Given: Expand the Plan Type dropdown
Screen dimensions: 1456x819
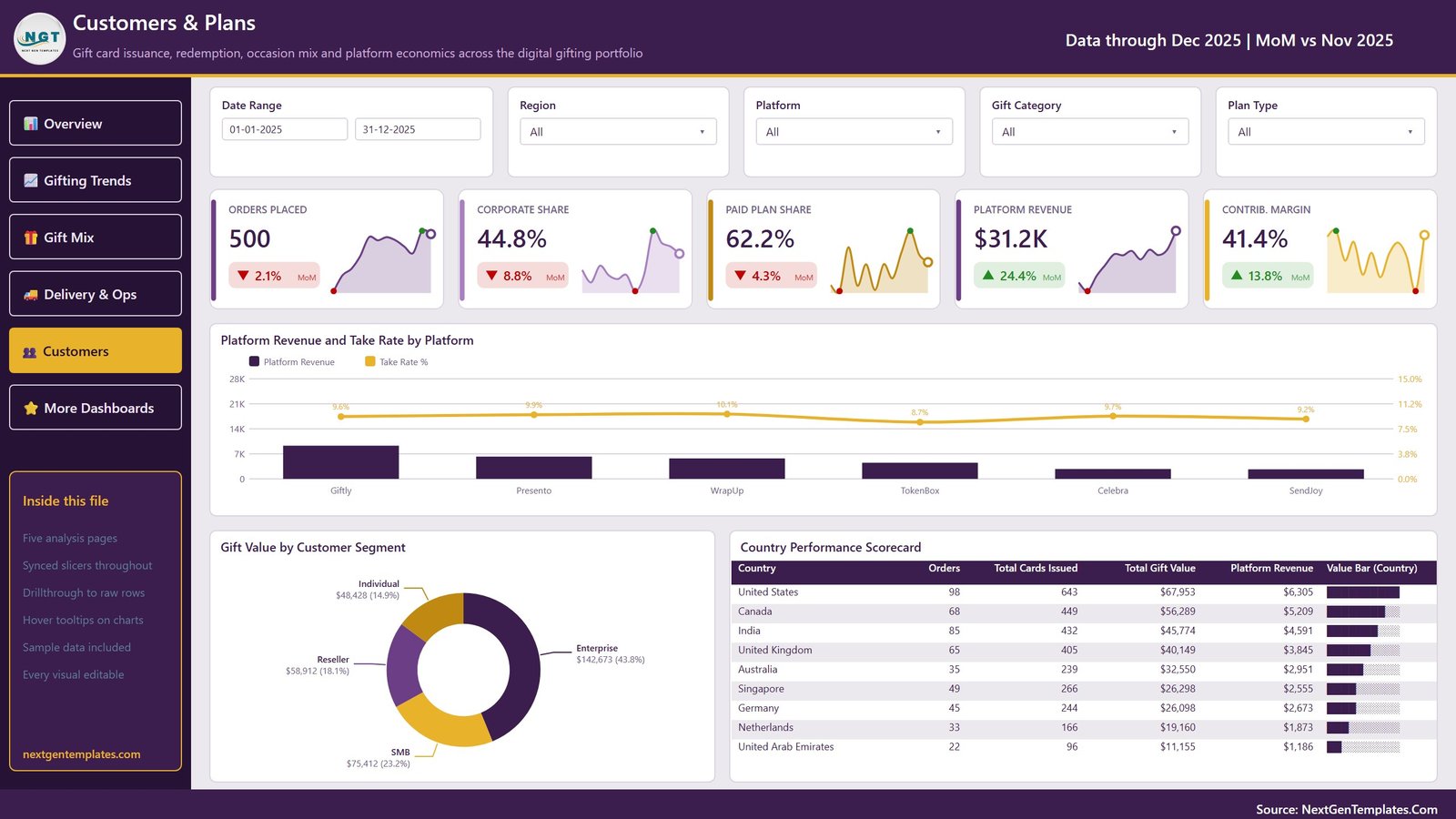Looking at the screenshot, I should coord(1326,132).
